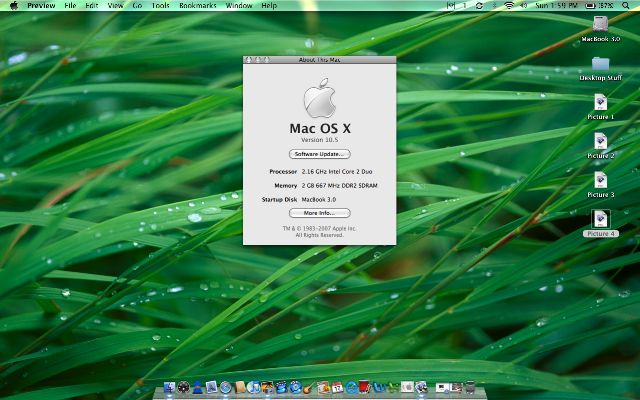
Task: Open the Apple menu
Action: 13,6
